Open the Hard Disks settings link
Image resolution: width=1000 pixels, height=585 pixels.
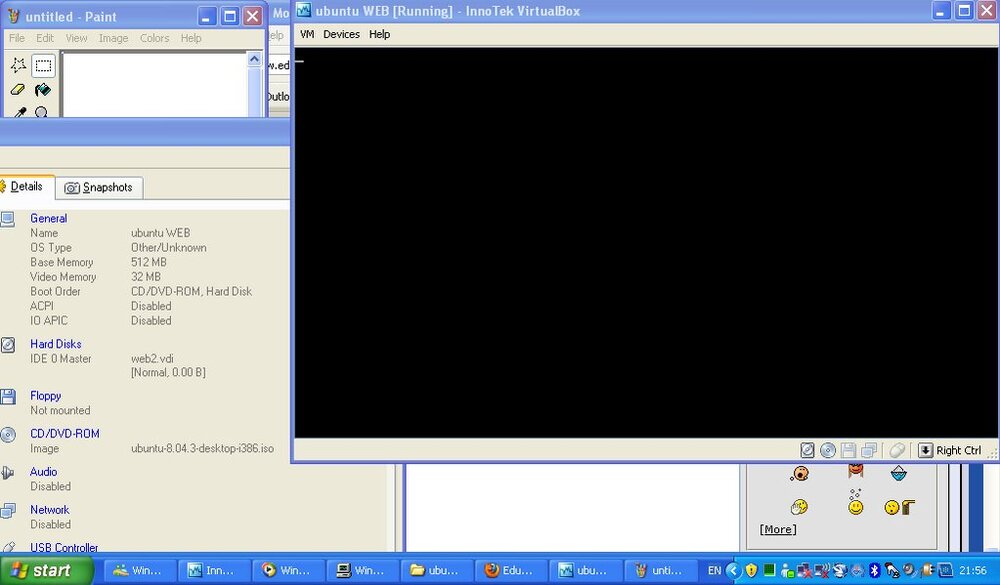55,344
